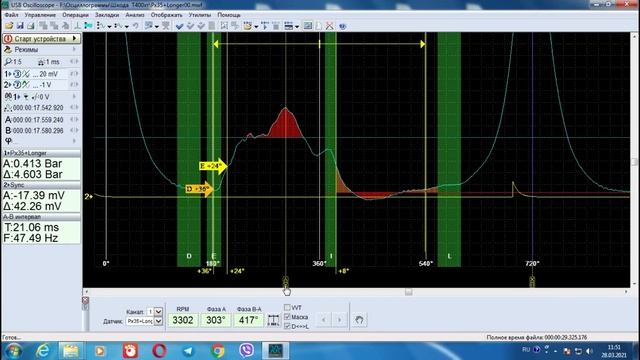Open Telegram from the taskbar
Image resolution: width=640 pixels, height=360 pixels.
(188, 350)
